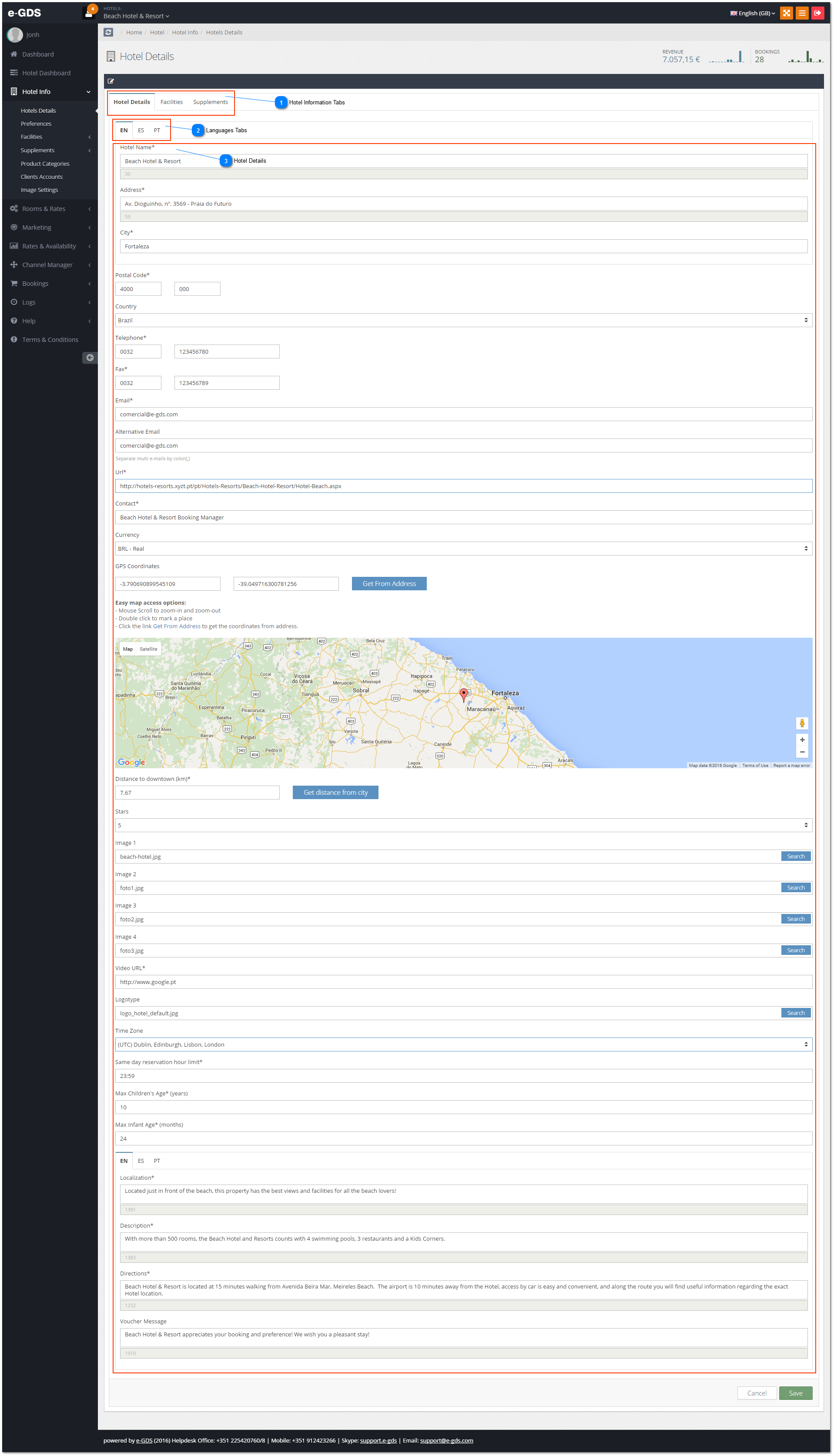Click the Rooms & Rates gears icon
Image resolution: width=834 pixels, height=1456 pixels.
click(14, 208)
